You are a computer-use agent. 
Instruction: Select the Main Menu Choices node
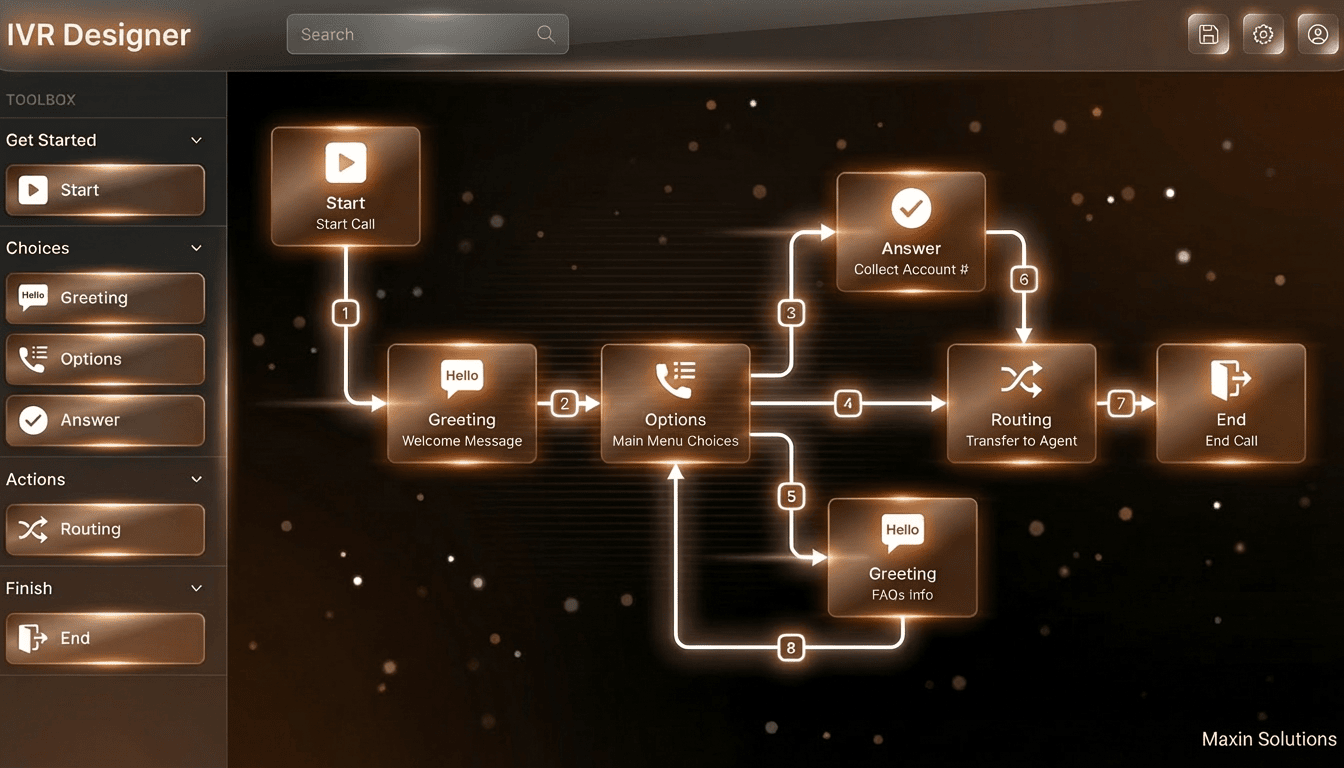click(675, 403)
